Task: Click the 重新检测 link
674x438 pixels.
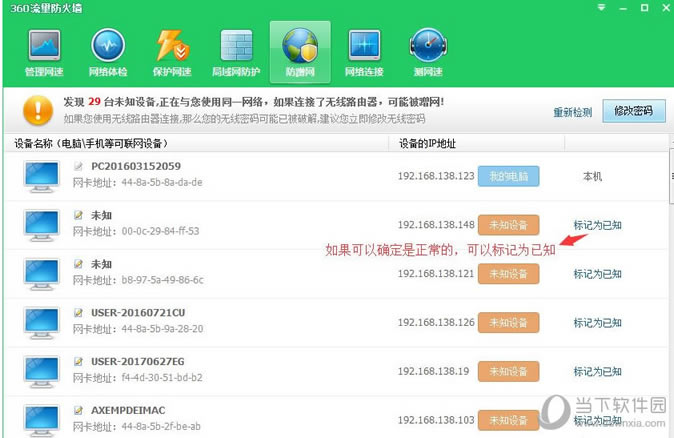Action: [572, 112]
